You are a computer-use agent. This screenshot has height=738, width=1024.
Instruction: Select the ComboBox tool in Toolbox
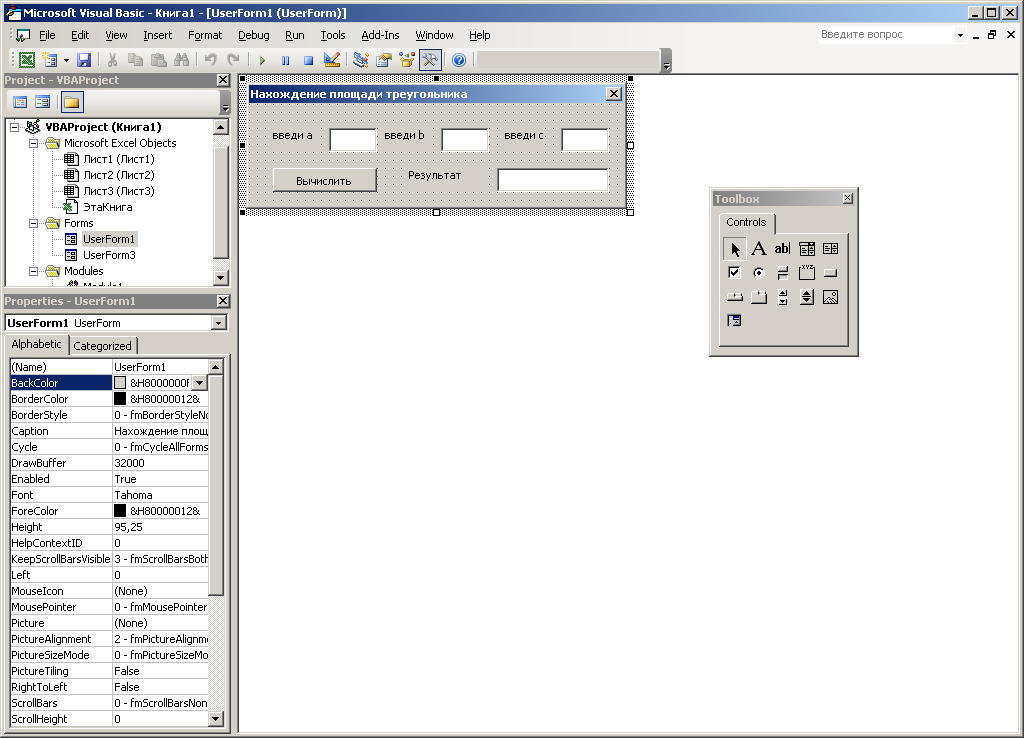point(807,249)
